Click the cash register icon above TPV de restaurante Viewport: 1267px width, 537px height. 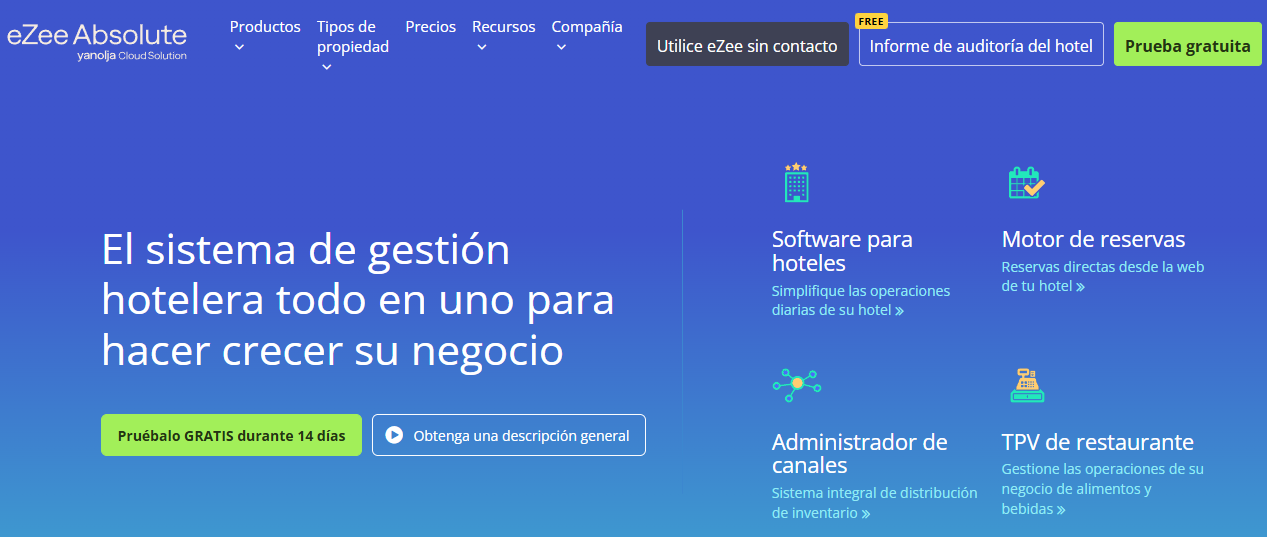tap(1027, 385)
